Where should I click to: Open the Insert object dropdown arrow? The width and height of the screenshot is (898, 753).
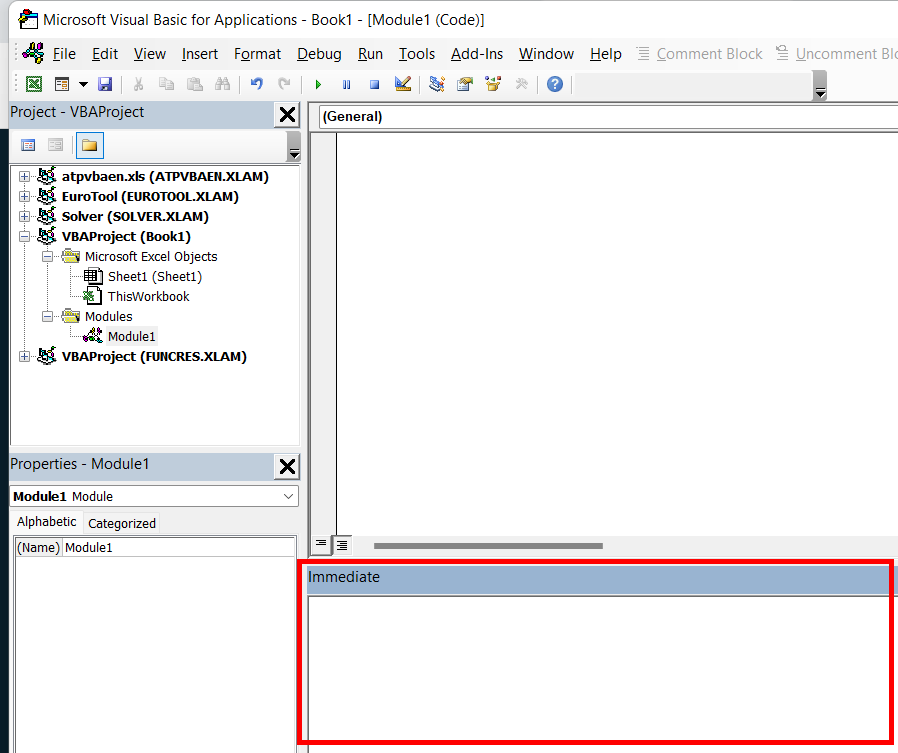tap(83, 84)
